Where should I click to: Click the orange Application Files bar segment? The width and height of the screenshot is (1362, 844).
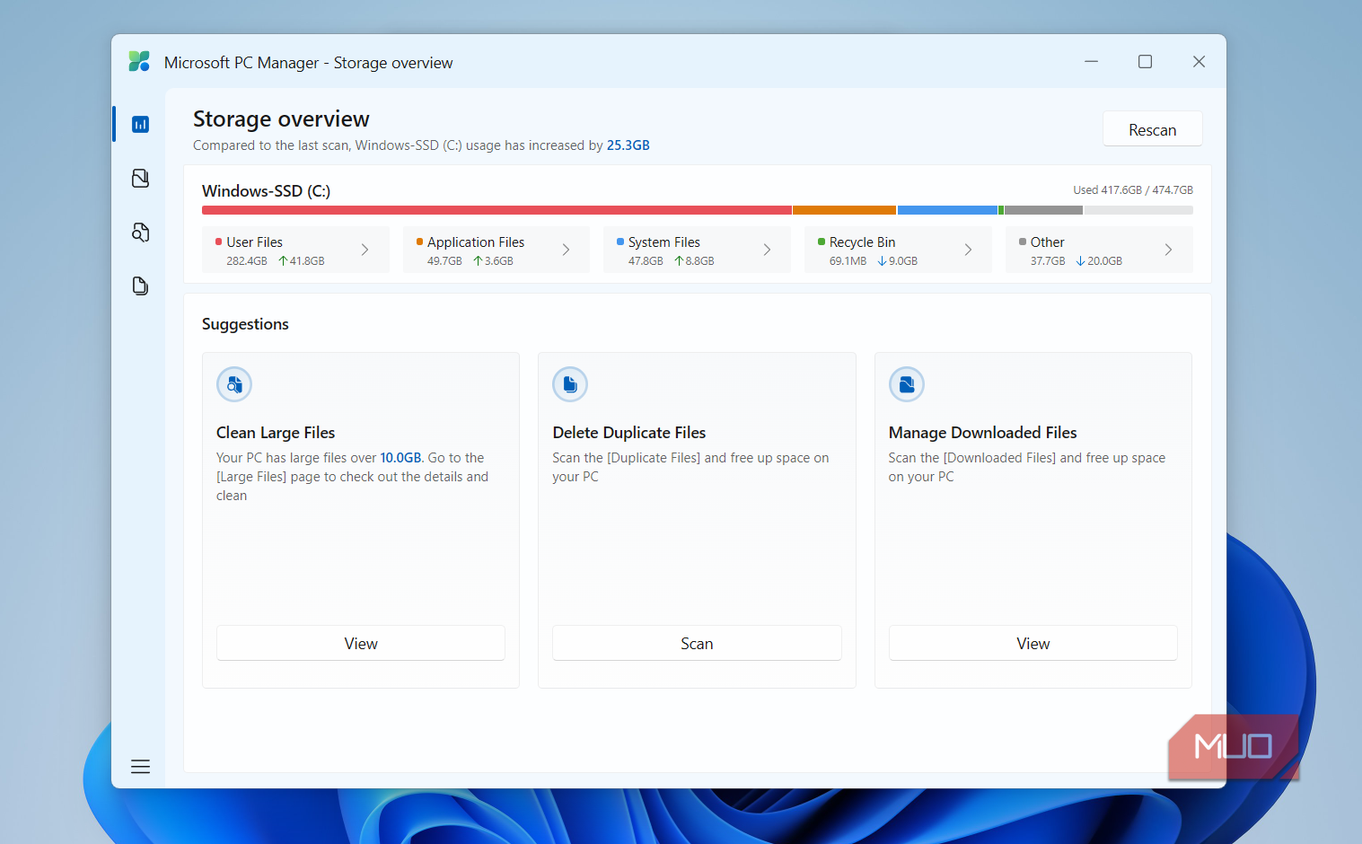pyautogui.click(x=845, y=210)
